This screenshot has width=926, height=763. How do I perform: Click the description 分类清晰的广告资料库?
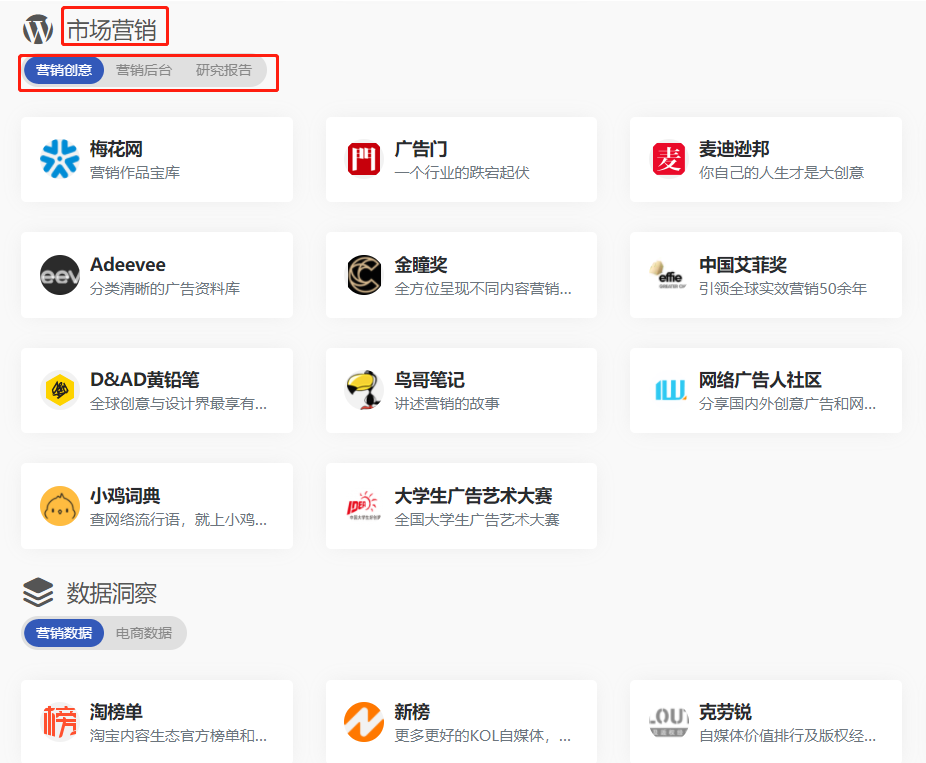pyautogui.click(x=165, y=288)
